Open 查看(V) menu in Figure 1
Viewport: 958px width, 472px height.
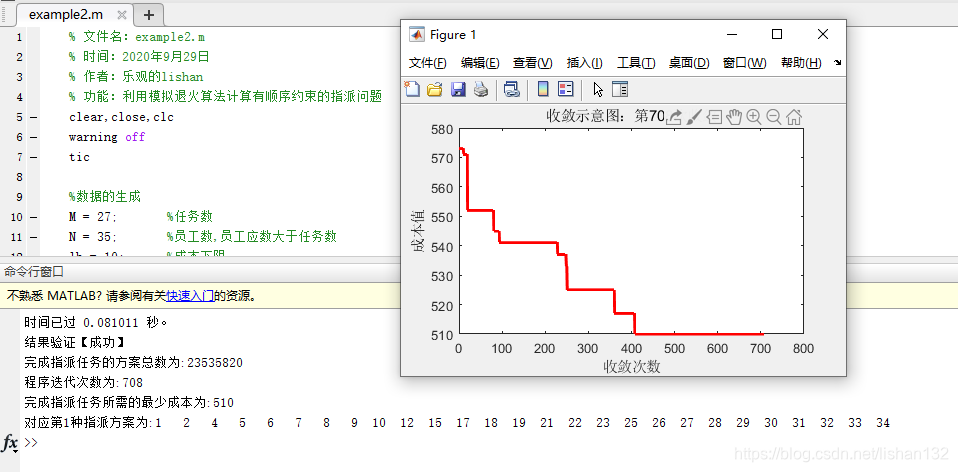[533, 63]
